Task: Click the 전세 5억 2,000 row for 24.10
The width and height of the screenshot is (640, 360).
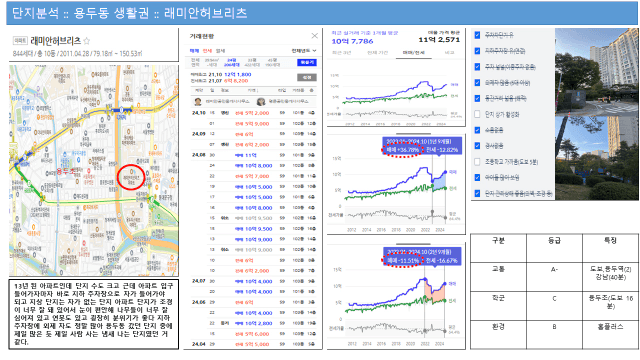Action: click(x=253, y=113)
